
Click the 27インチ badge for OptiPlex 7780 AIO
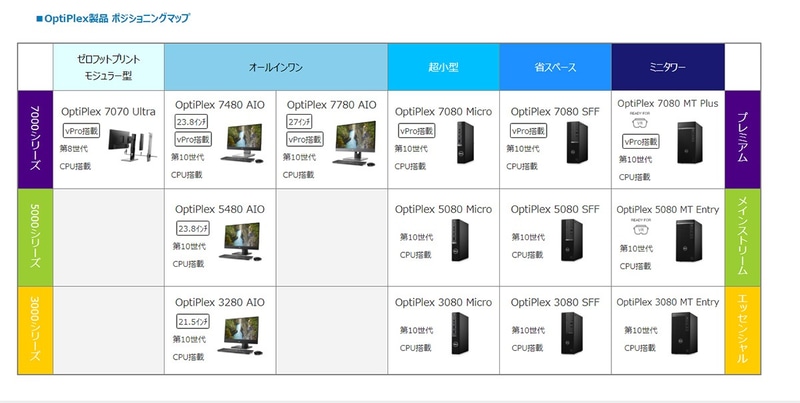299,122
